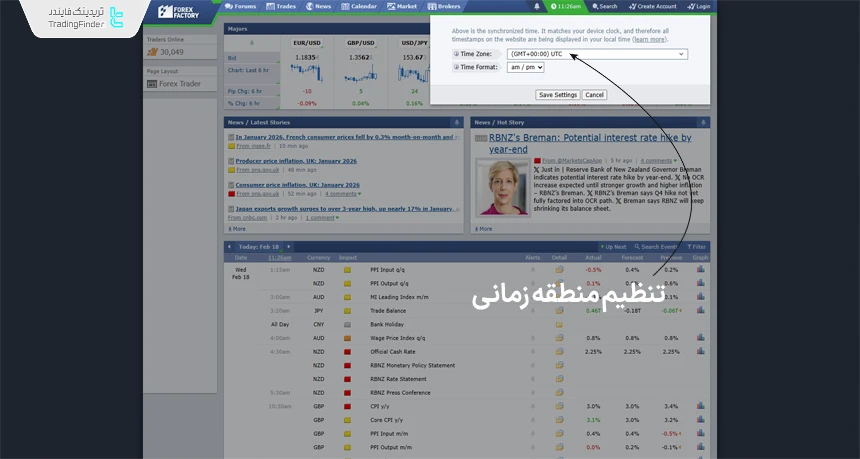The width and height of the screenshot is (860, 459).
Task: Open detail for Wage Price Index q/q
Action: pos(559,338)
